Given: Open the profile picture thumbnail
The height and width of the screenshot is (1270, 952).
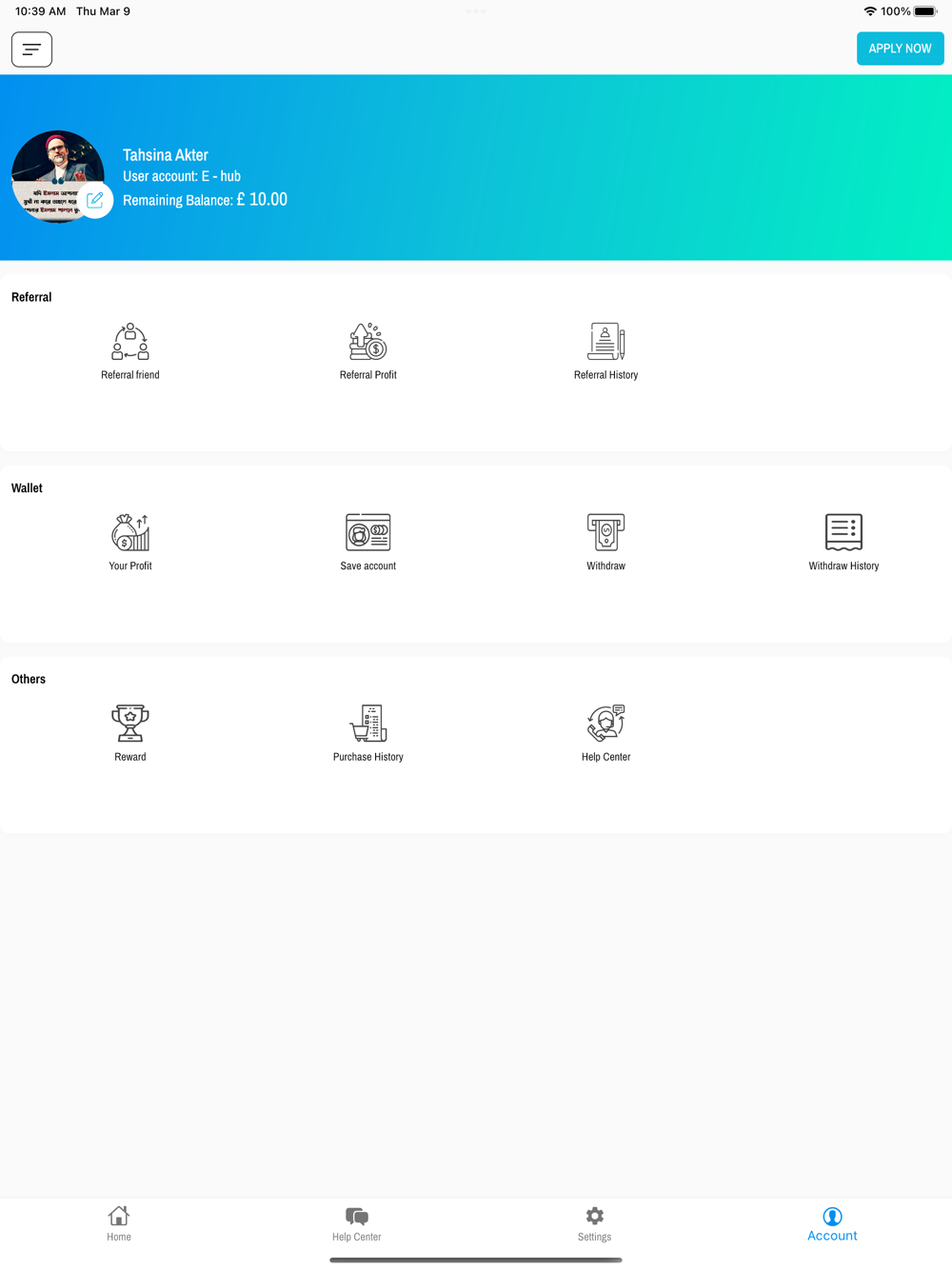Looking at the screenshot, I should [x=57, y=176].
